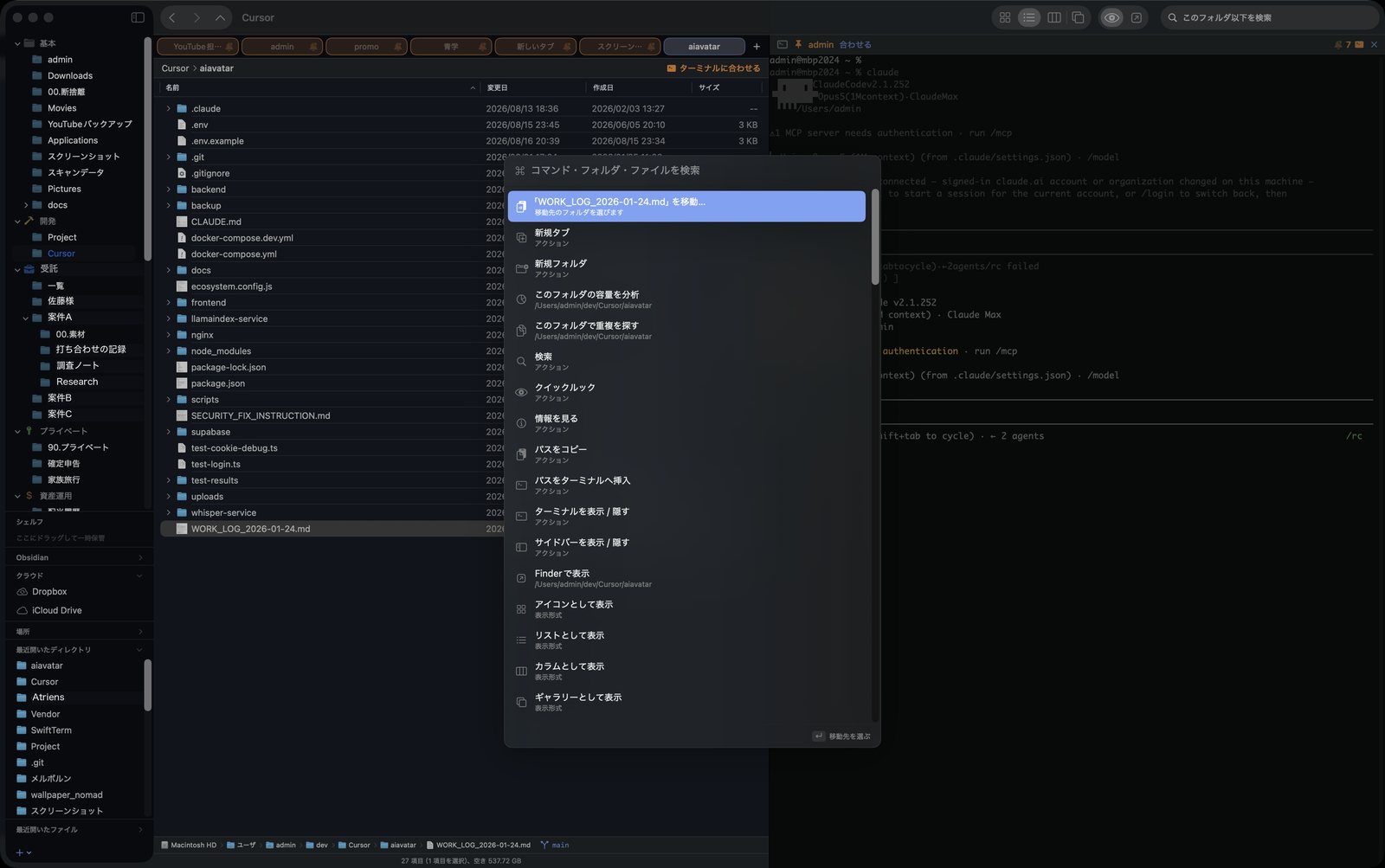Screen dimensions: 1385x868
Task: Choose クイックルック in command palette
Action: (x=686, y=392)
